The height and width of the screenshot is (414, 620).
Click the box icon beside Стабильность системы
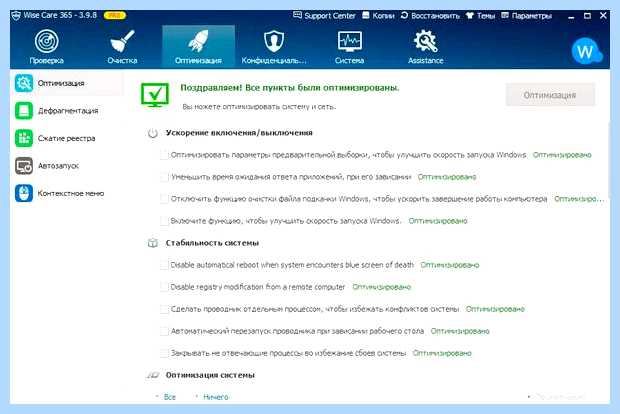(153, 243)
